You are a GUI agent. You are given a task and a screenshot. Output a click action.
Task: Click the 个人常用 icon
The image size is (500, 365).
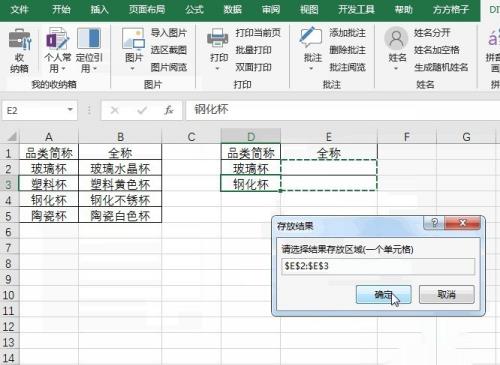pos(57,39)
